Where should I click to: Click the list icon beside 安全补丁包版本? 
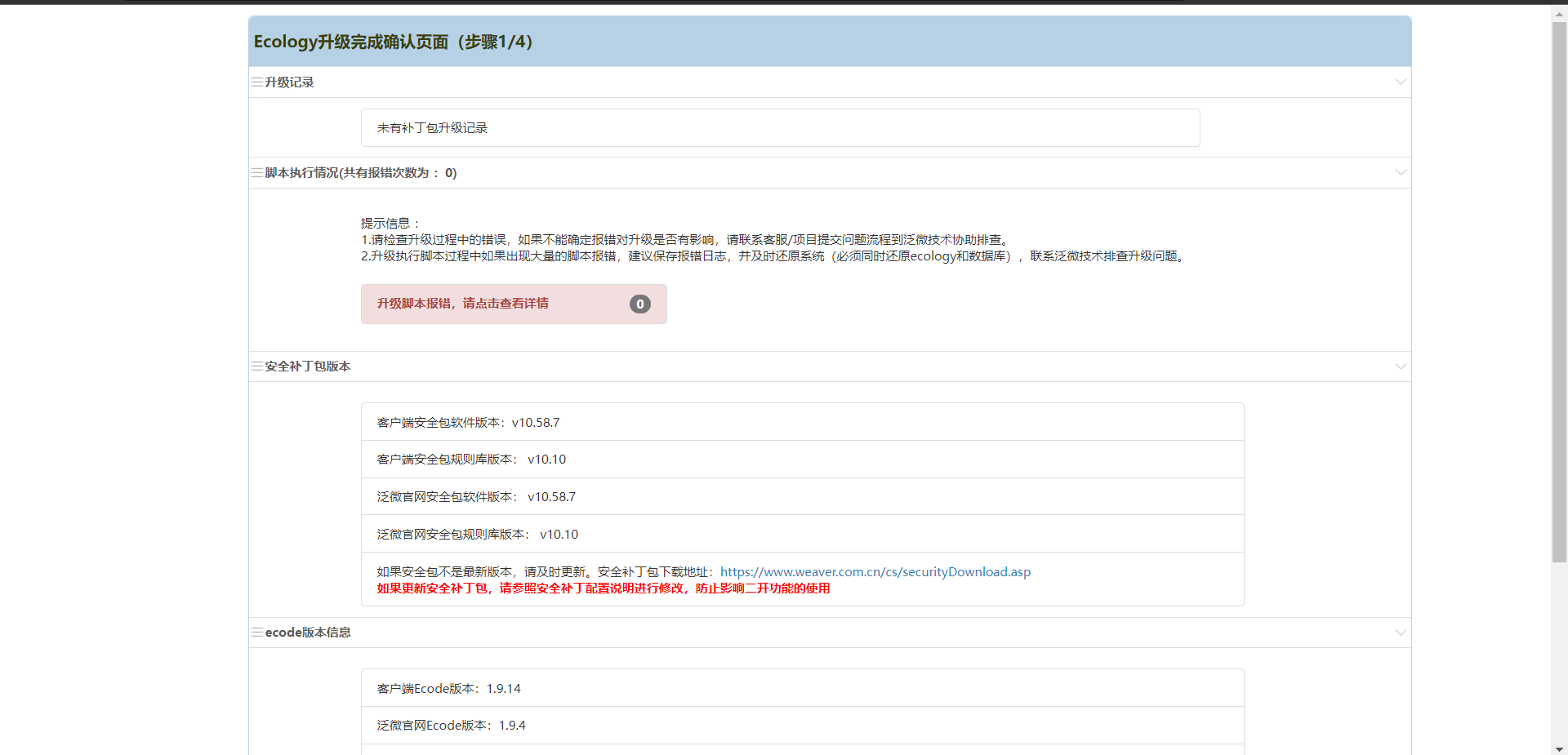257,366
